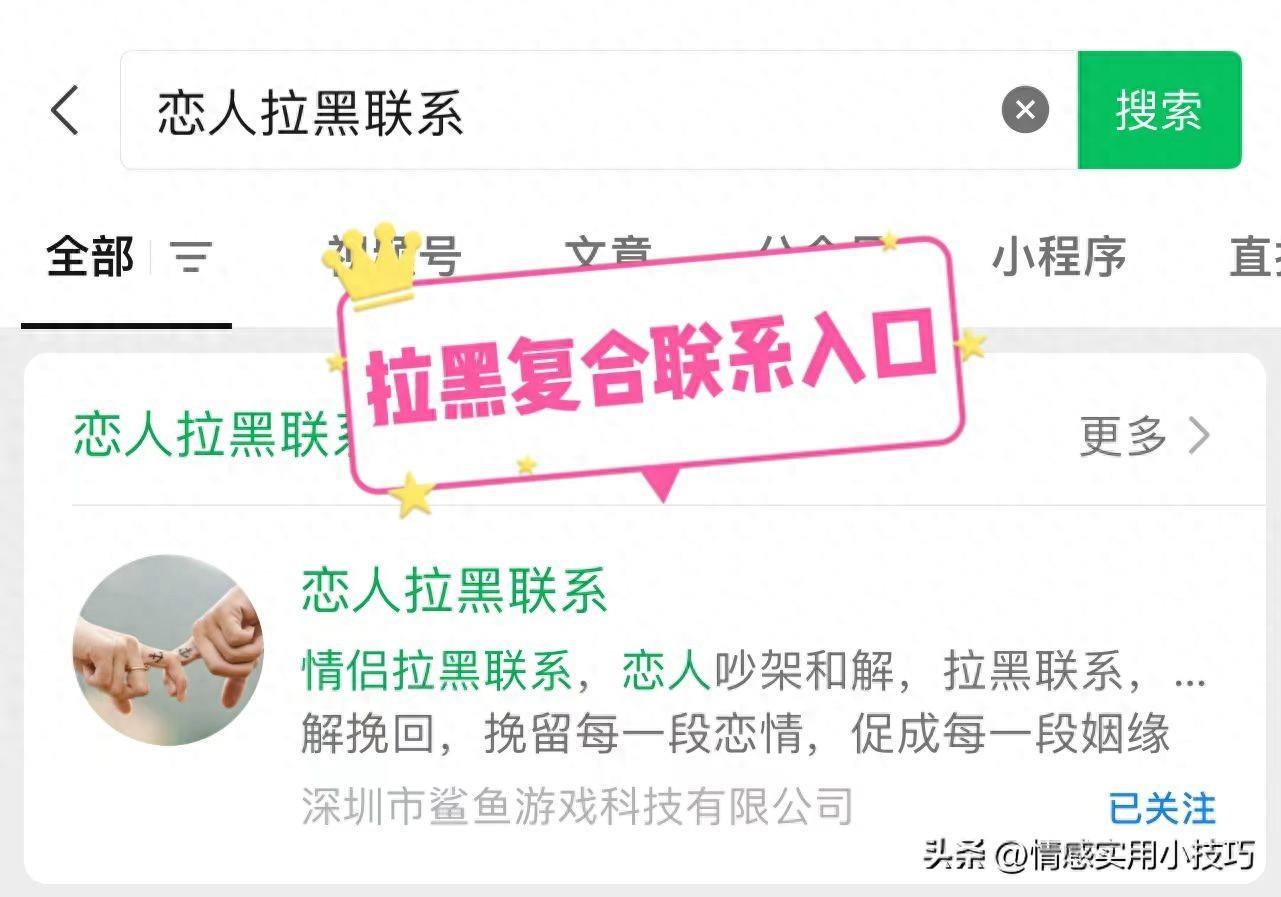The image size is (1281, 897).
Task: Tap the gold crown icon on banner
Action: [371, 260]
